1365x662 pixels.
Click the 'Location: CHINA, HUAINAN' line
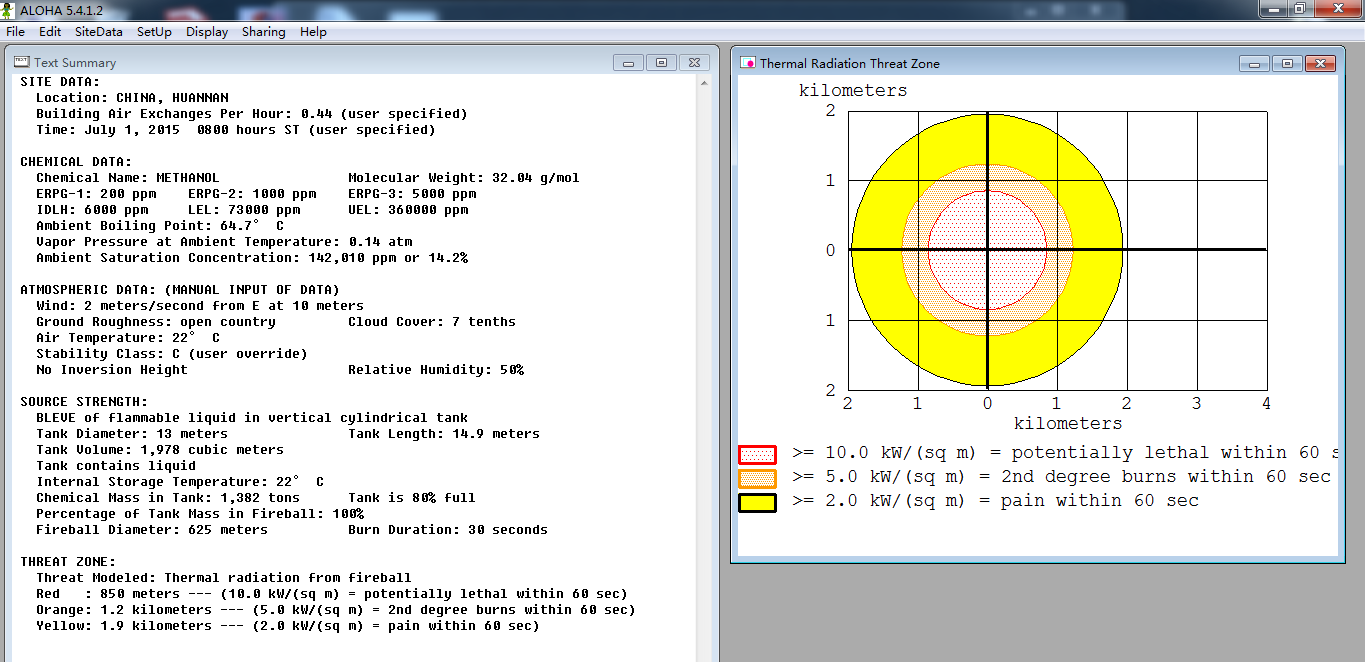(x=132, y=98)
